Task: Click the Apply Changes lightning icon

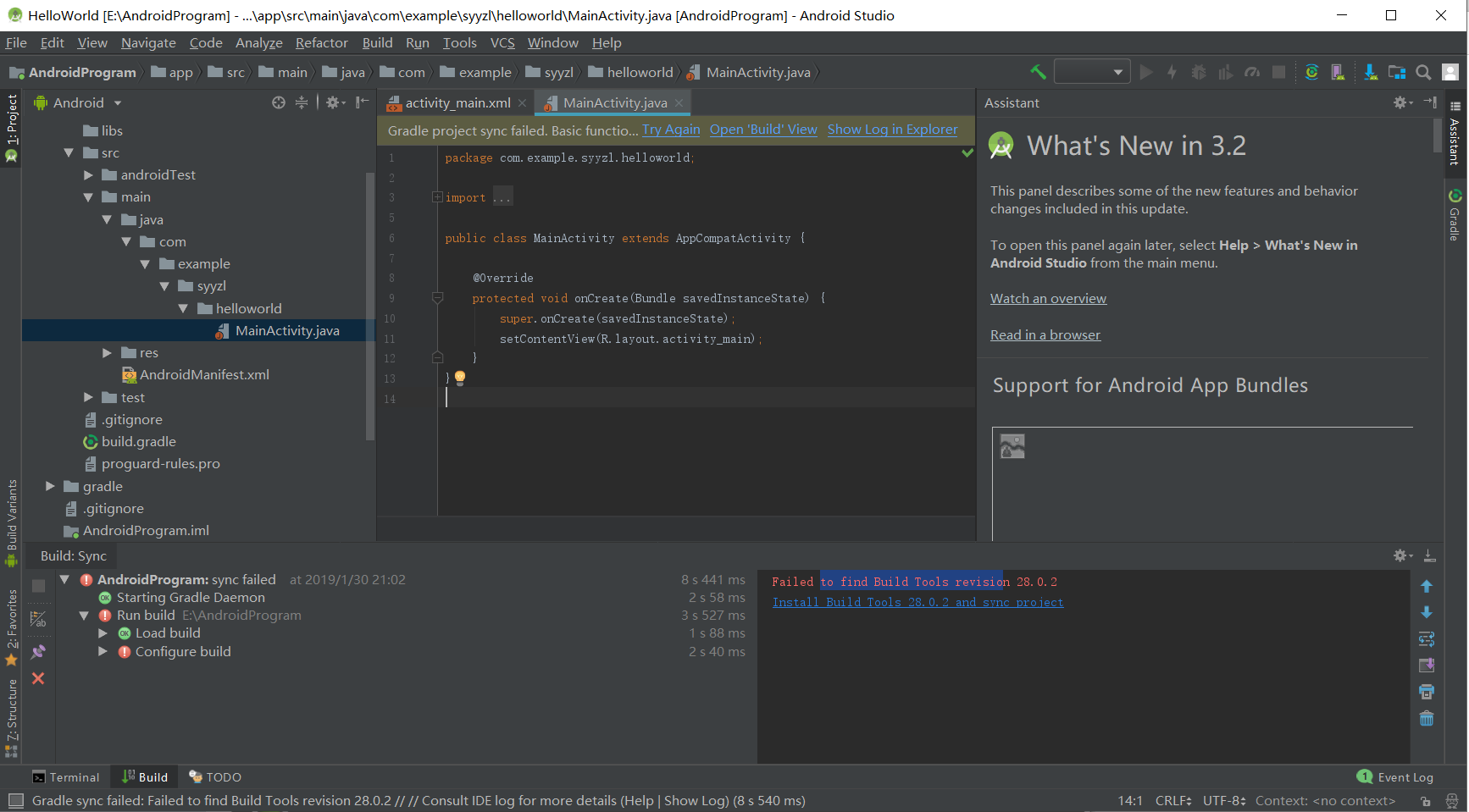Action: click(x=1172, y=72)
